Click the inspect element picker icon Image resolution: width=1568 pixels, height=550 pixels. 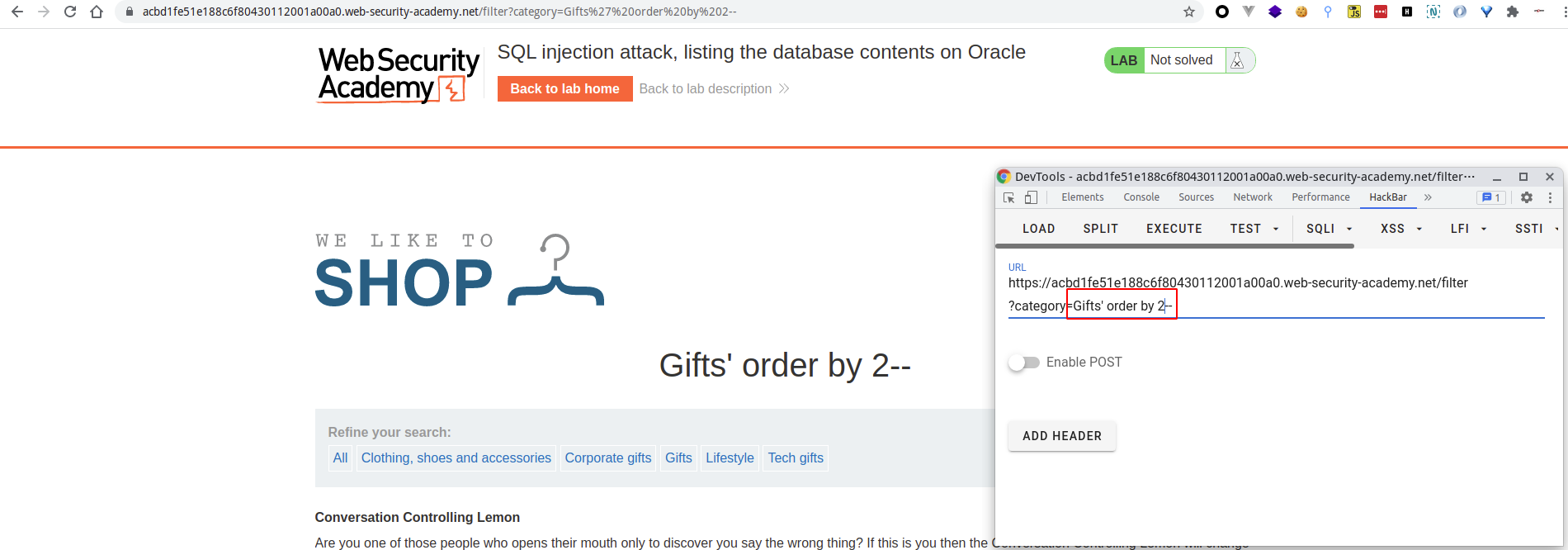coord(1008,197)
